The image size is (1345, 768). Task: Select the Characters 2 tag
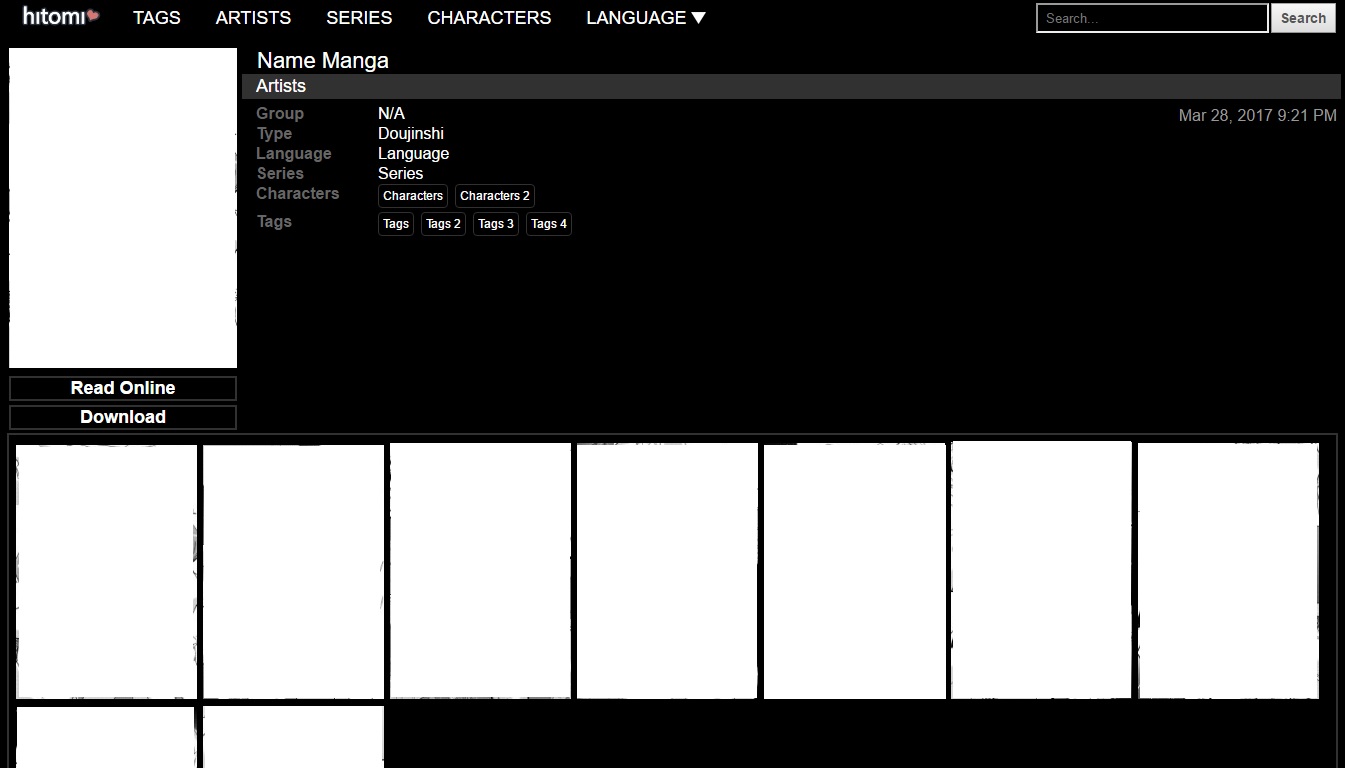point(494,196)
